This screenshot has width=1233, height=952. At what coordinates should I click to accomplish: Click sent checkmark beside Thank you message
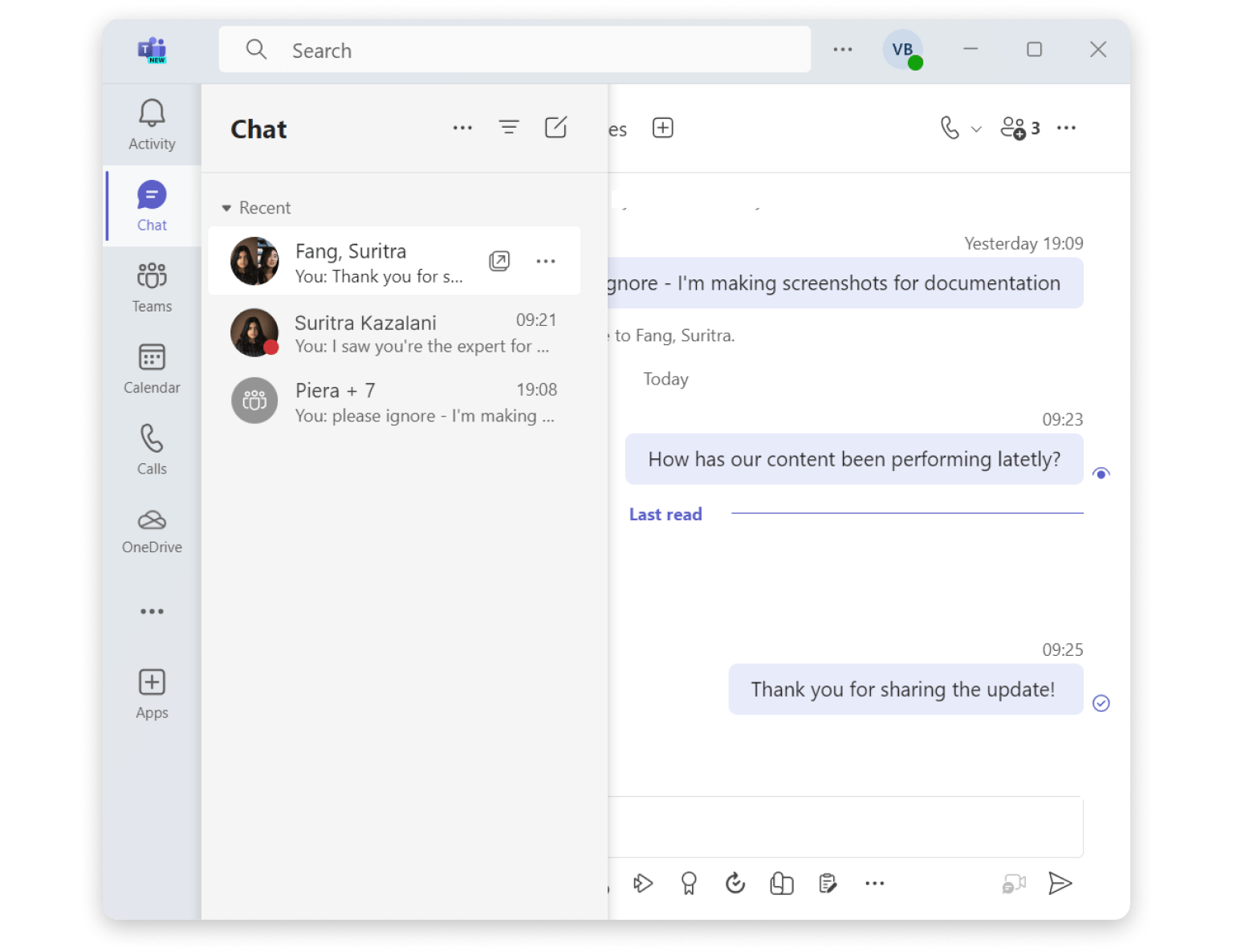1101,703
